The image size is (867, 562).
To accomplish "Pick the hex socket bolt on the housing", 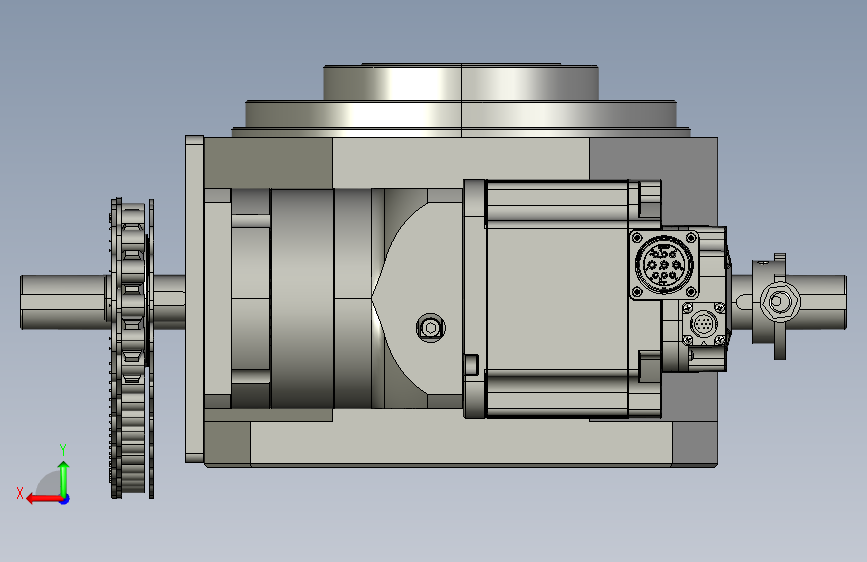I will [431, 328].
